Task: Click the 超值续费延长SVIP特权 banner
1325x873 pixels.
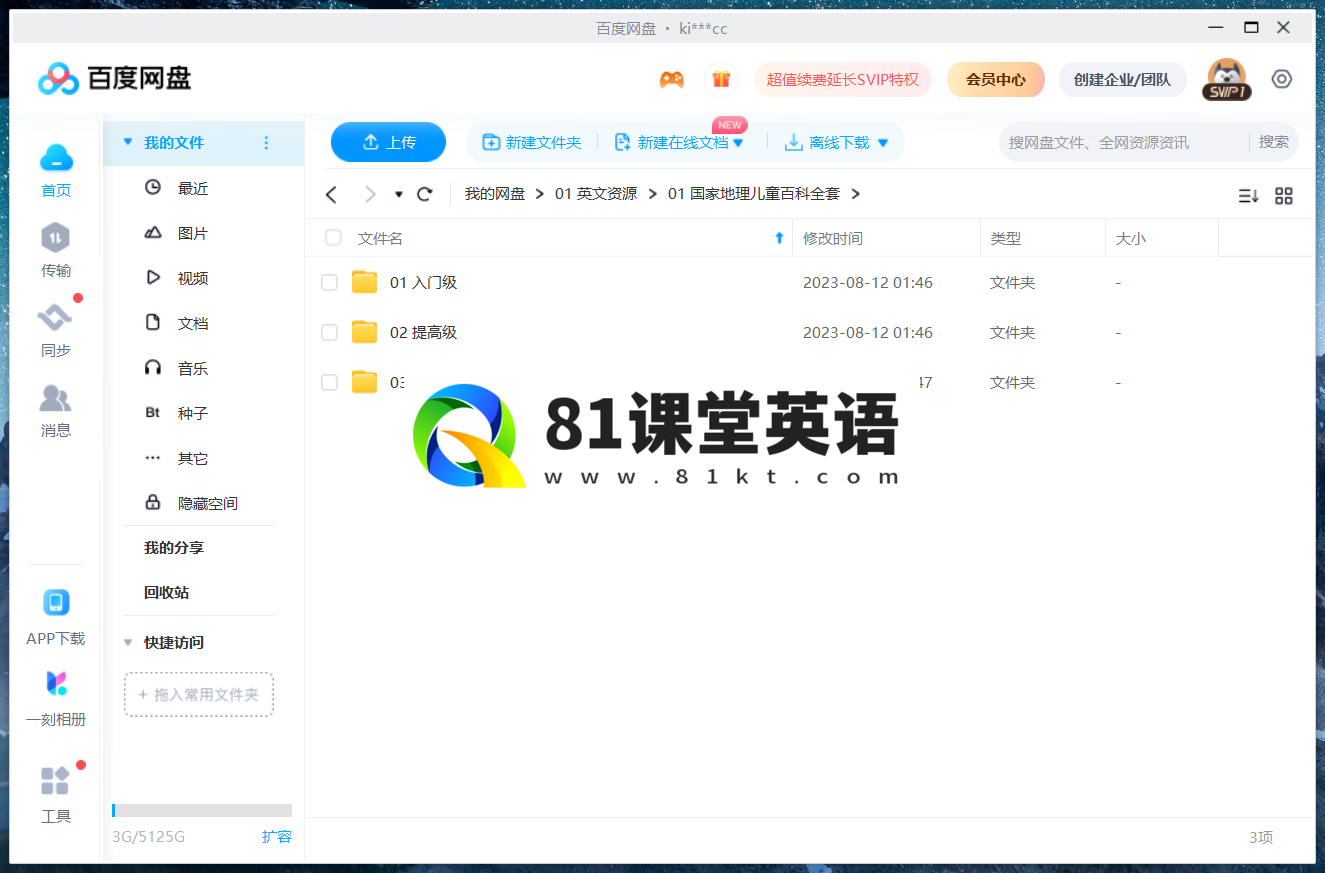Action: tap(842, 80)
